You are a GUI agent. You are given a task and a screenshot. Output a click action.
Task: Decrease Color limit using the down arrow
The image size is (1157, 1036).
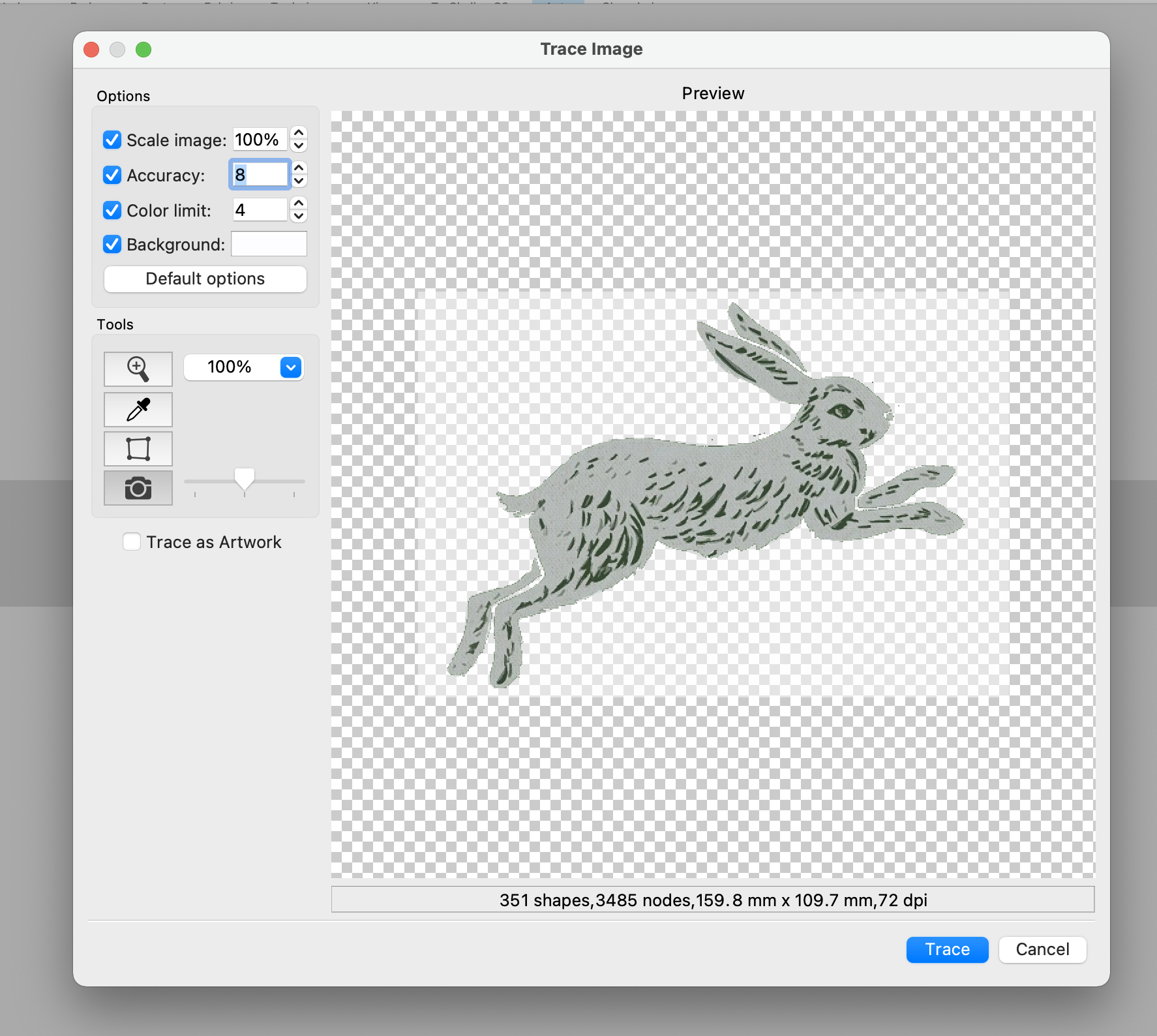click(x=298, y=217)
